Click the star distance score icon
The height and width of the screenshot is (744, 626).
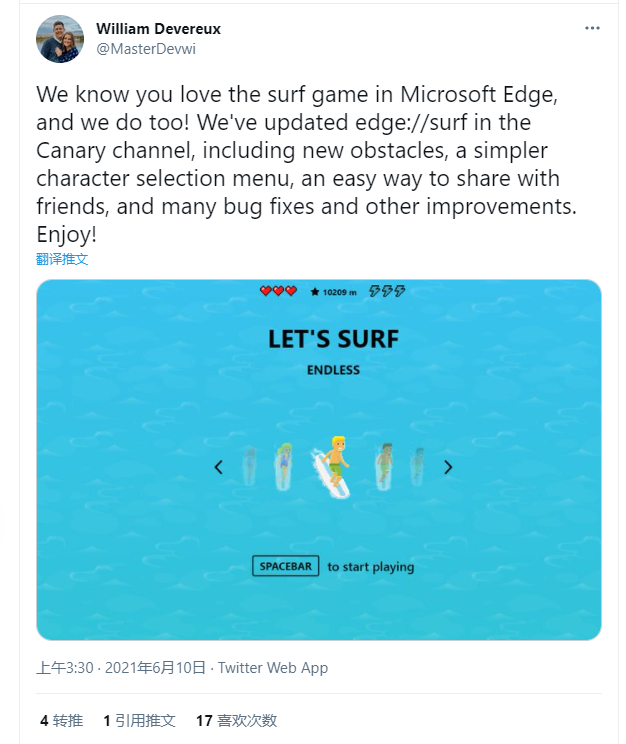315,292
